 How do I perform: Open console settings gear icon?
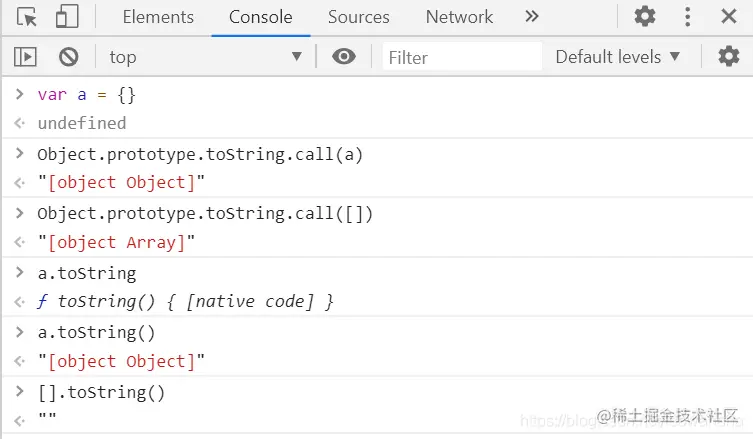(x=729, y=57)
